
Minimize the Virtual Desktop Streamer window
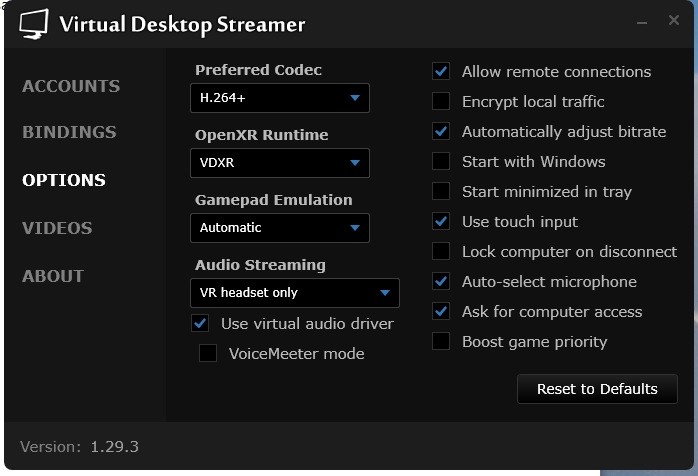pos(641,21)
